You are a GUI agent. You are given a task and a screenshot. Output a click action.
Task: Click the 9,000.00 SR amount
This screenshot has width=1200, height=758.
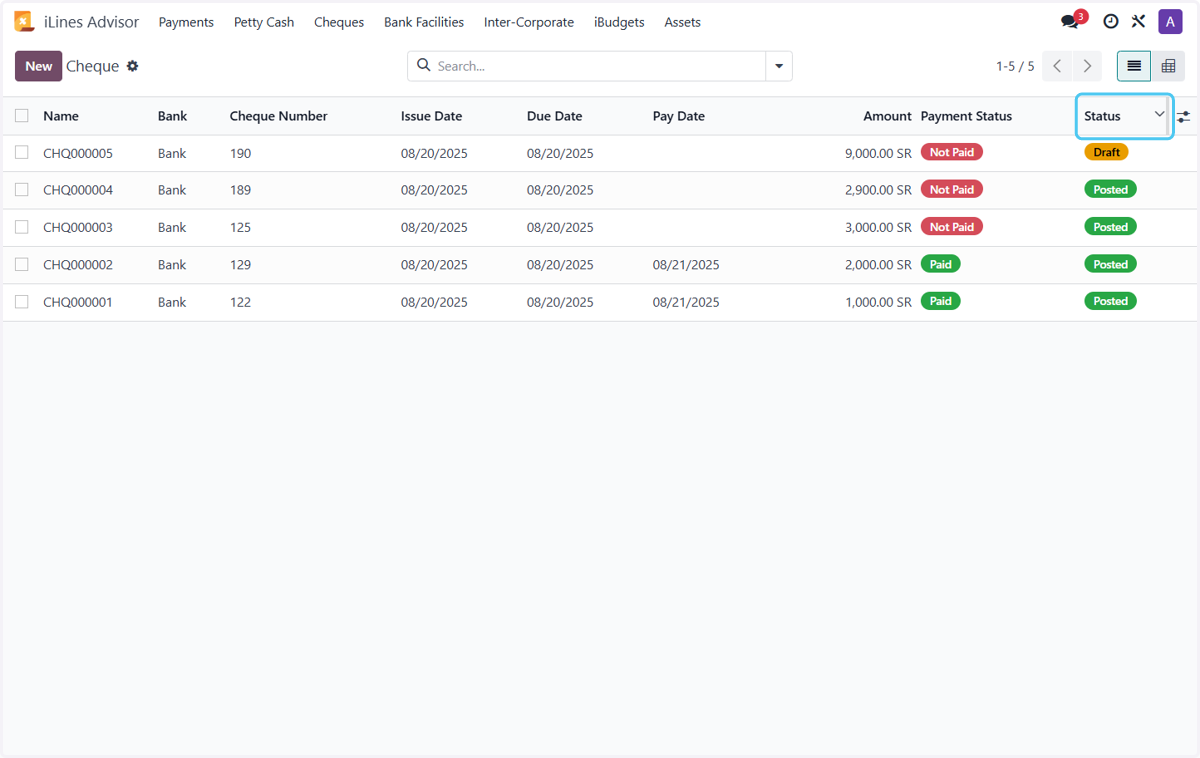[878, 153]
